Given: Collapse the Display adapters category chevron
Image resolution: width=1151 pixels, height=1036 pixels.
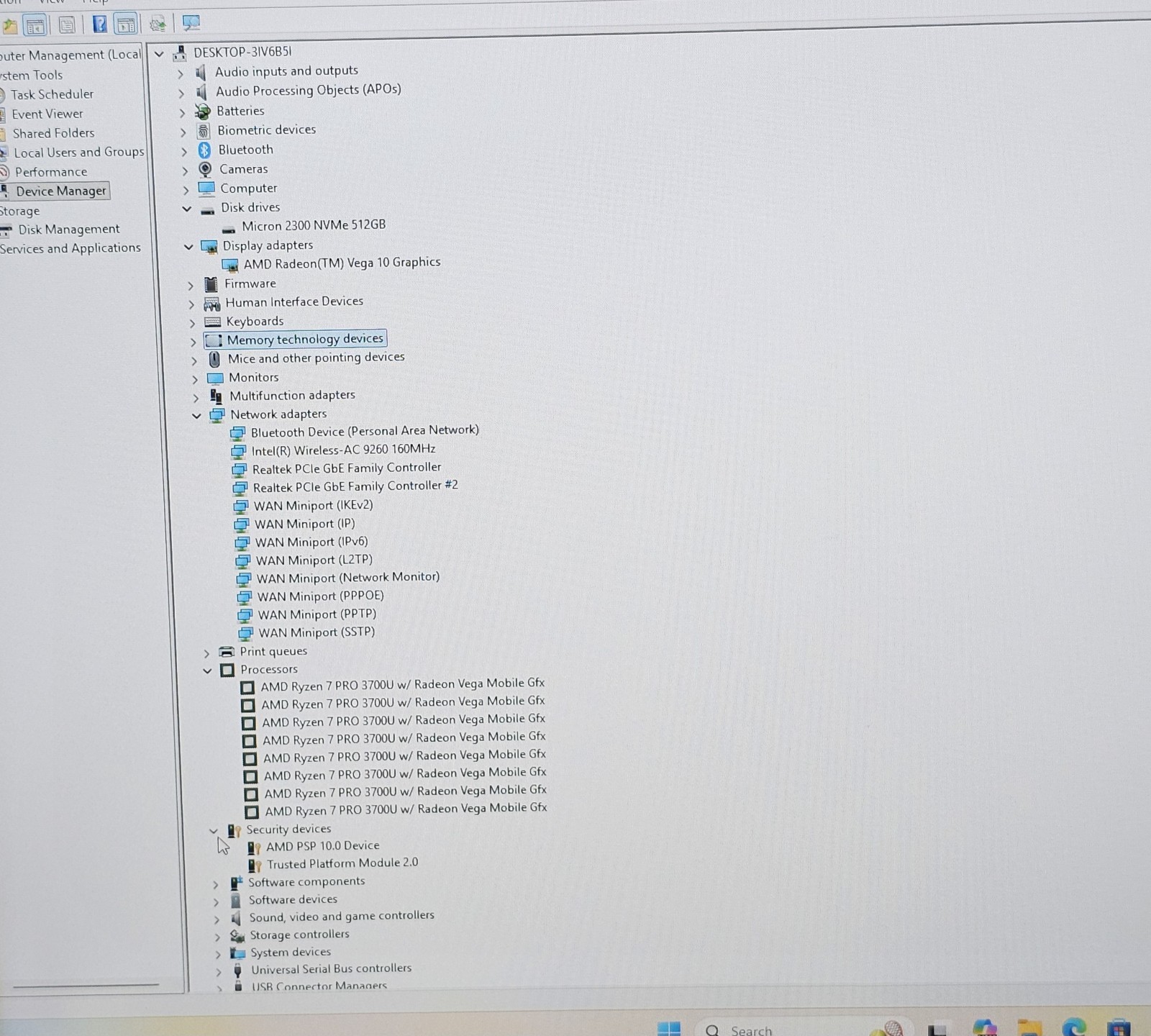Looking at the screenshot, I should [x=188, y=247].
